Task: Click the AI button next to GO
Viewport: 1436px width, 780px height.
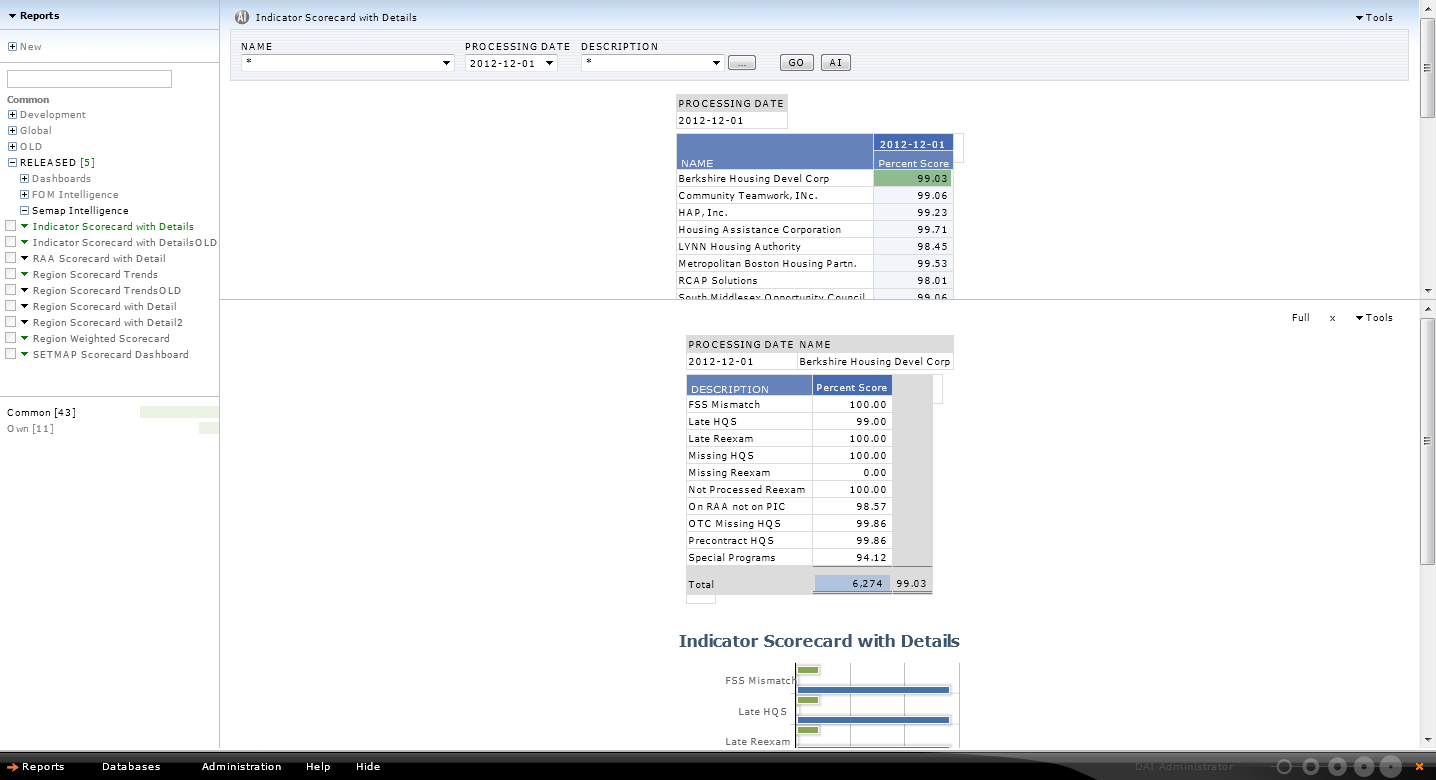Action: [836, 63]
